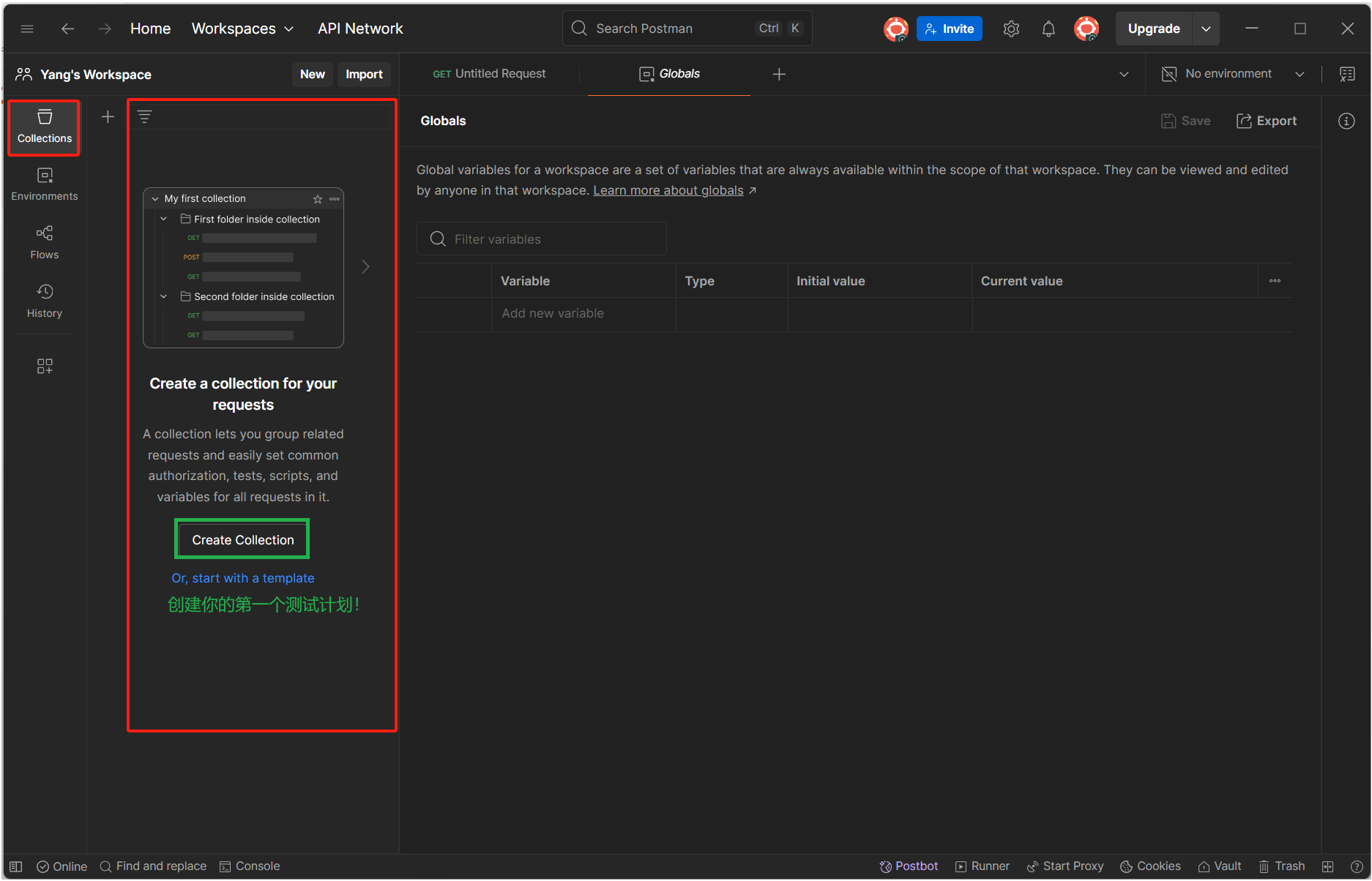The image size is (1372, 881).
Task: Open Postbot assistant
Action: [909, 866]
